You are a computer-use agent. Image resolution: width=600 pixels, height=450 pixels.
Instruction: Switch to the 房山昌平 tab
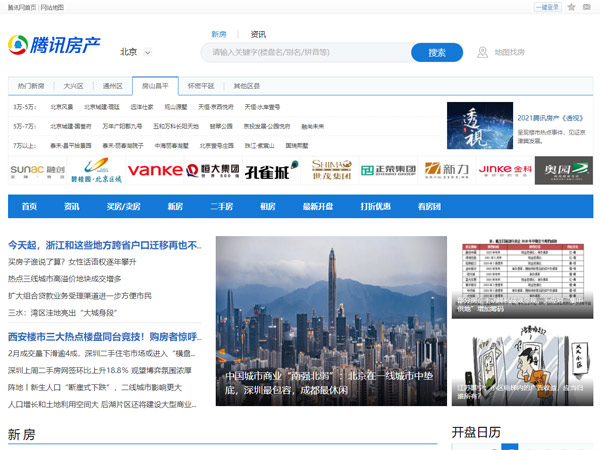click(x=155, y=86)
